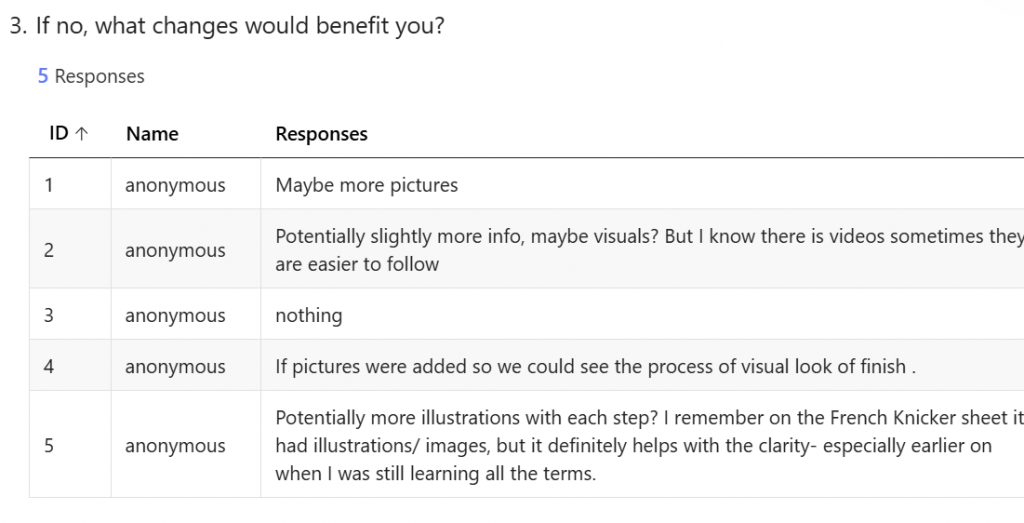Click the Name column header

tap(152, 134)
